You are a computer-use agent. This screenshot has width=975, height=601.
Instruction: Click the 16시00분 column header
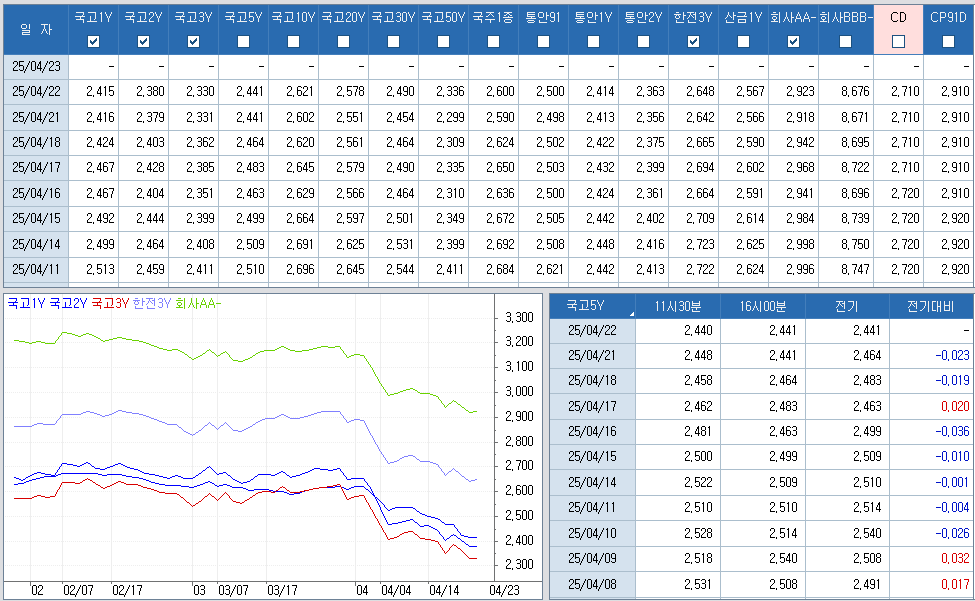762,306
